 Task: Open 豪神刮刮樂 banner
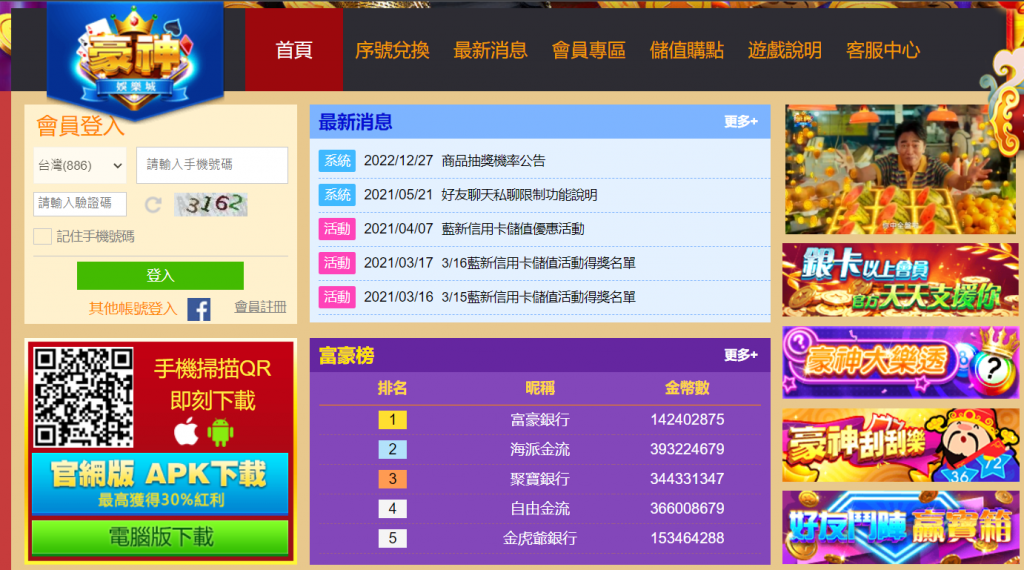tap(900, 445)
